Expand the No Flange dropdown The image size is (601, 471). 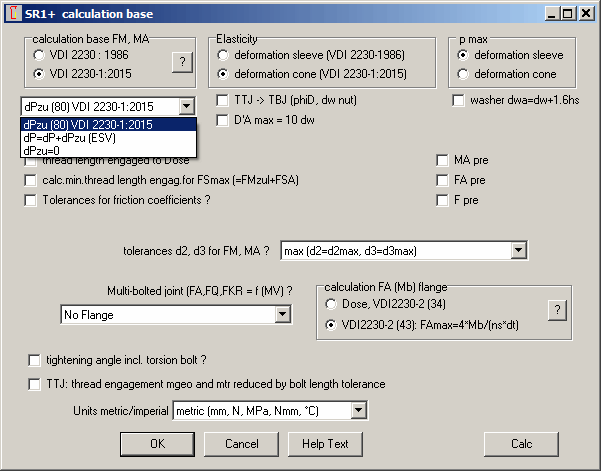pos(283,315)
